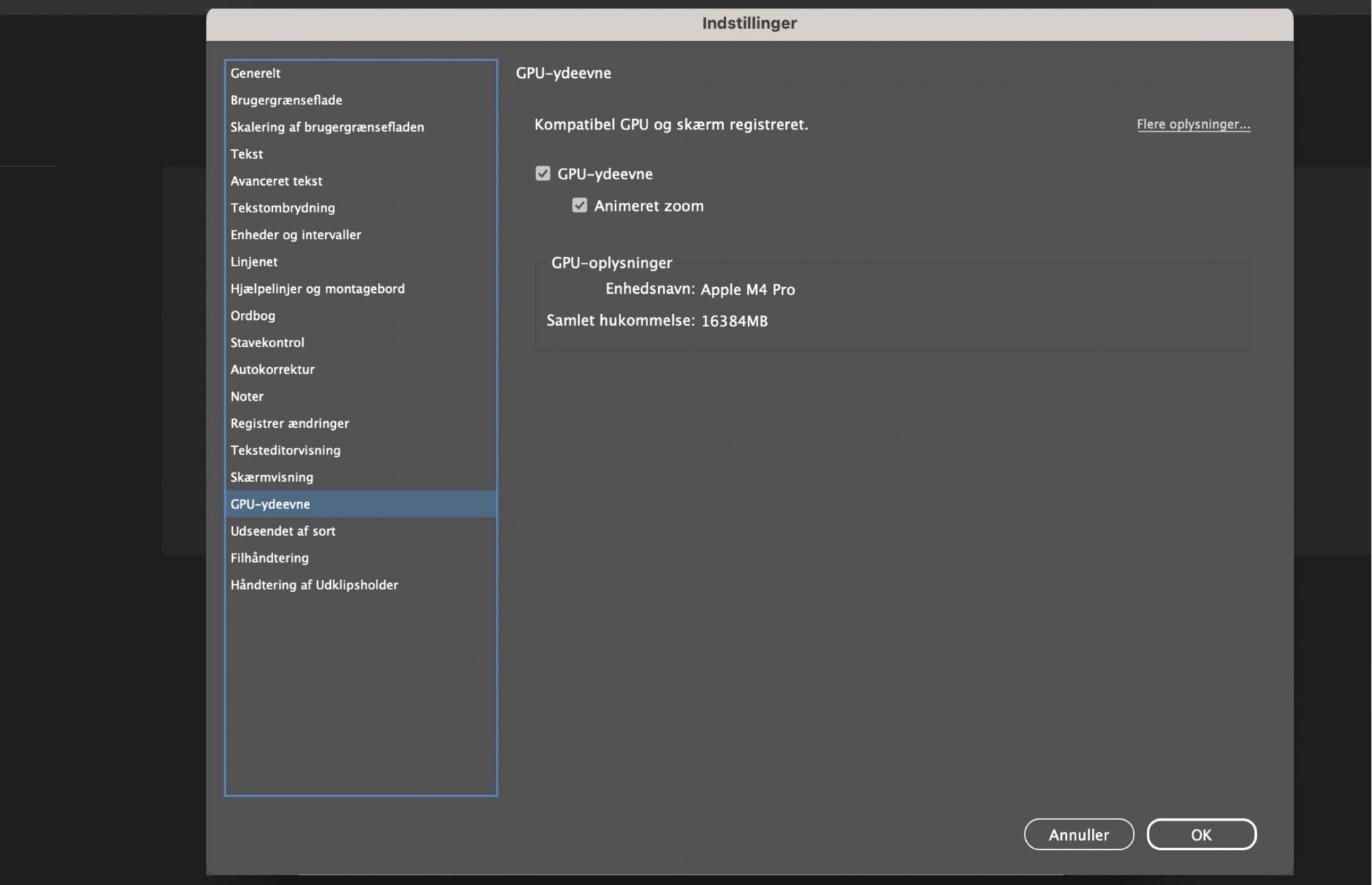Open Udseendet af sort preferences
The image size is (1372, 885).
click(x=282, y=531)
